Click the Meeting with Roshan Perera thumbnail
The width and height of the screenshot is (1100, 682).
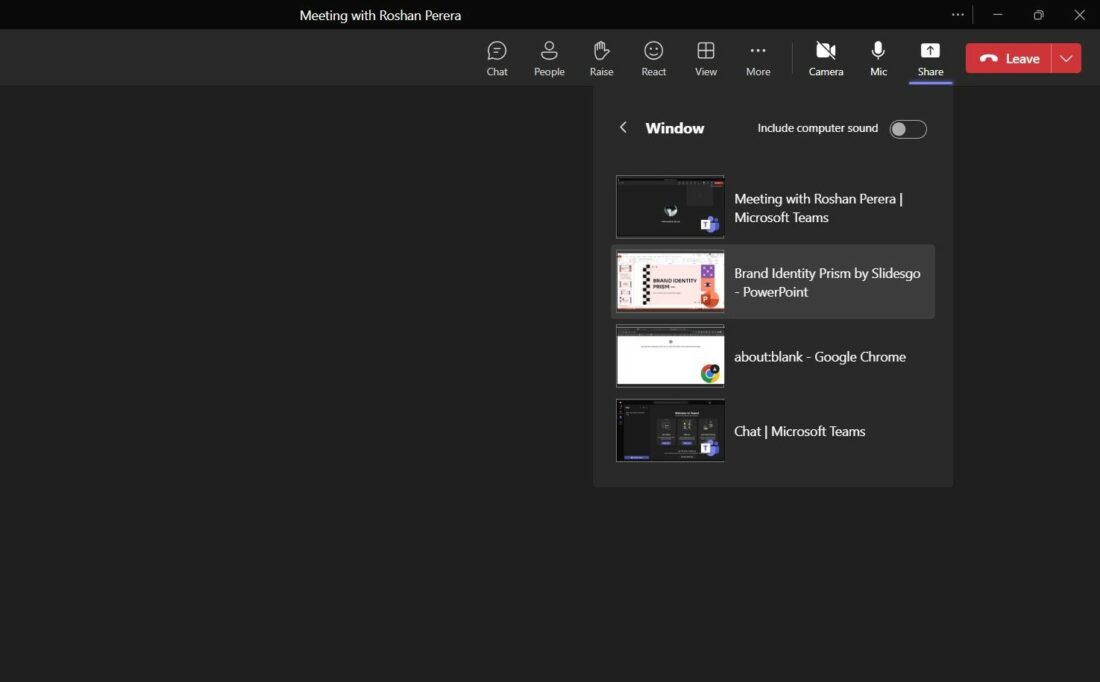670,207
